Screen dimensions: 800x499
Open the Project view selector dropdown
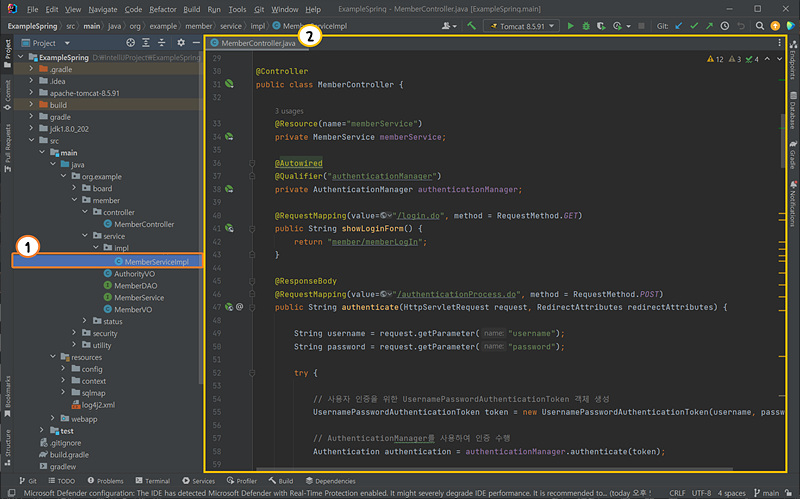click(x=67, y=43)
